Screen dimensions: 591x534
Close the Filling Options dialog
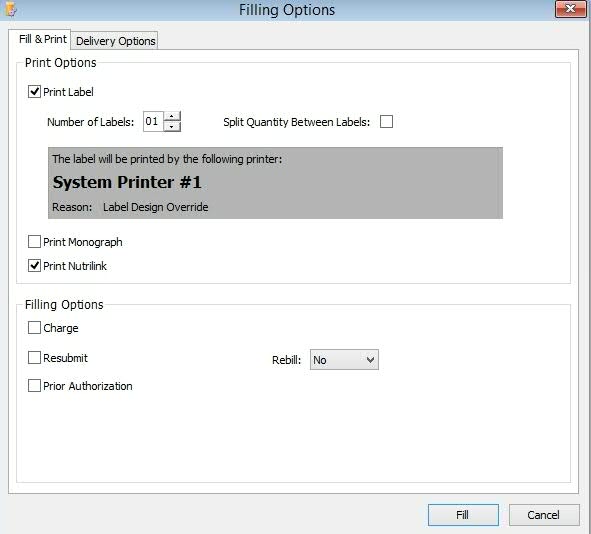[x=570, y=9]
